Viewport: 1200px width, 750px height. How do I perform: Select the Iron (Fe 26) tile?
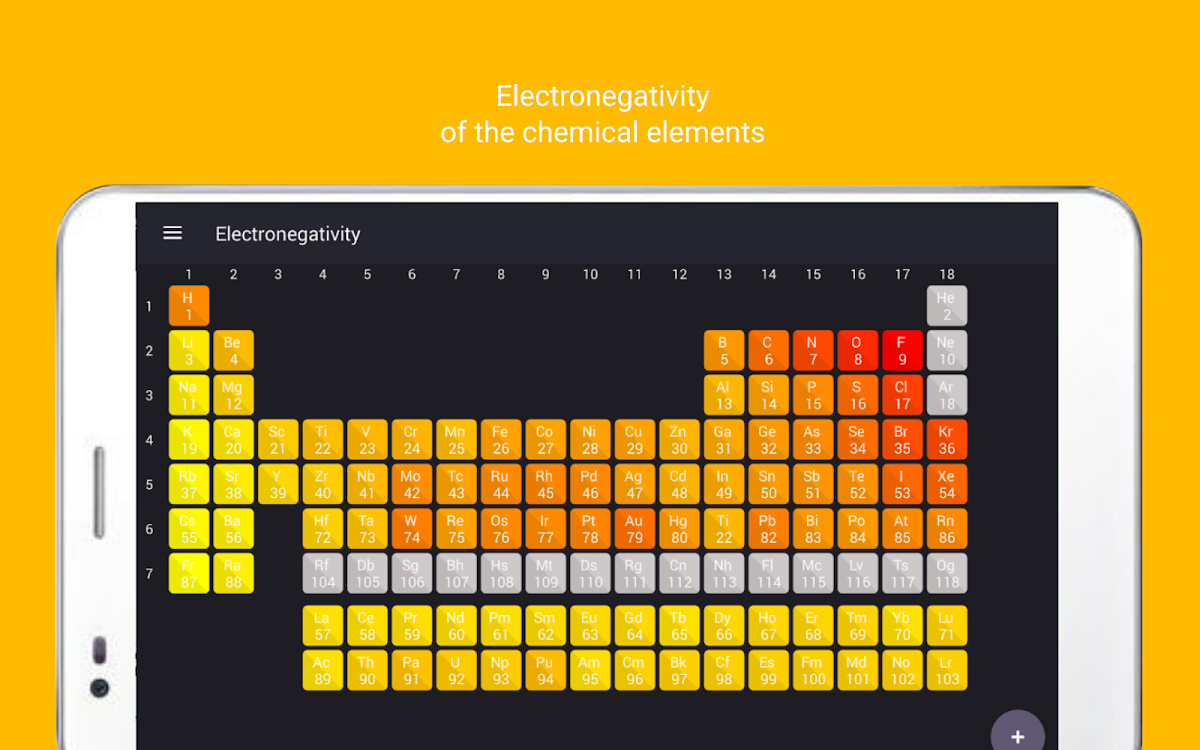pyautogui.click(x=500, y=440)
